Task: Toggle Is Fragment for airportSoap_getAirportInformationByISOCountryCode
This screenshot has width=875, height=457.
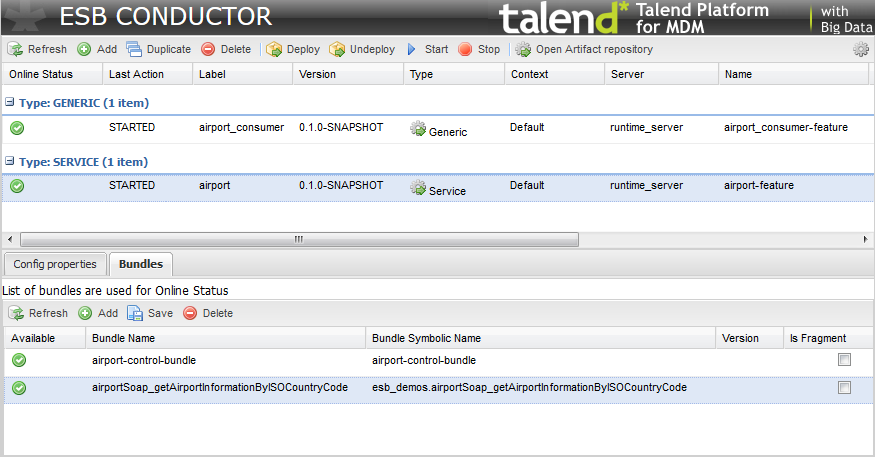Action: 844,387
